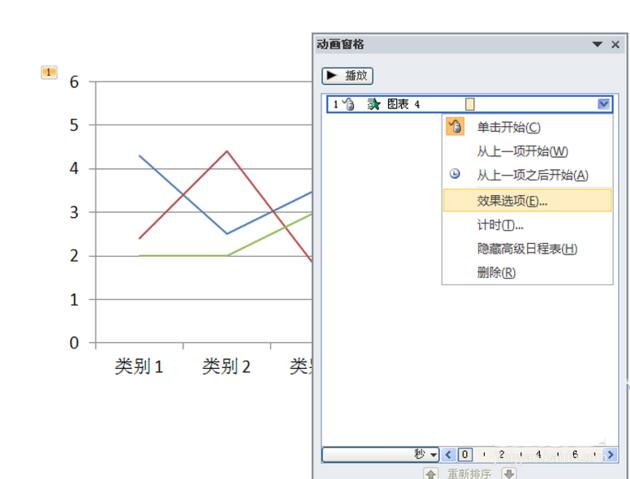This screenshot has height=479, width=630.
Task: Click the 图表 4 item name
Action: pyautogui.click(x=403, y=104)
